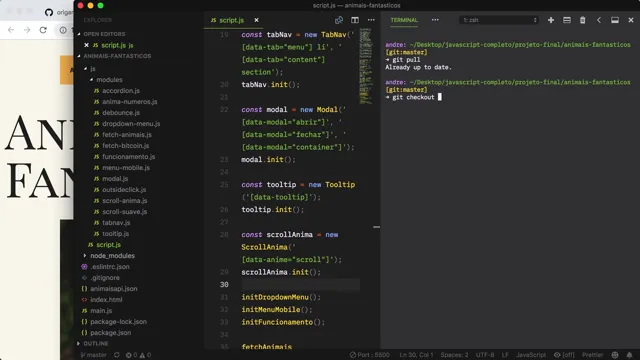Open index.html file

(x=106, y=300)
